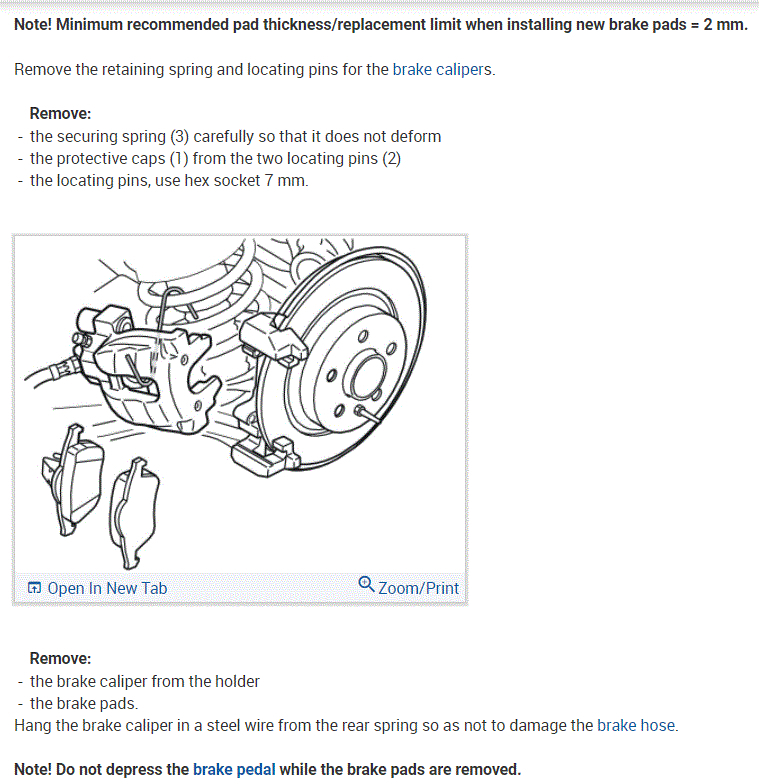Click the securing spring (3) instruction line
This screenshot has height=784, width=759.
coord(236,136)
